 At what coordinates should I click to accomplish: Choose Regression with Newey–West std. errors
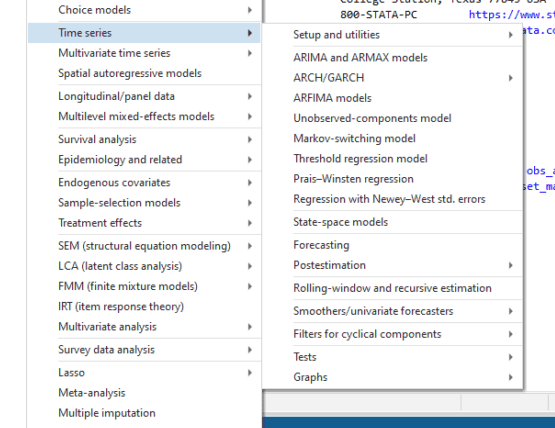[x=393, y=199]
